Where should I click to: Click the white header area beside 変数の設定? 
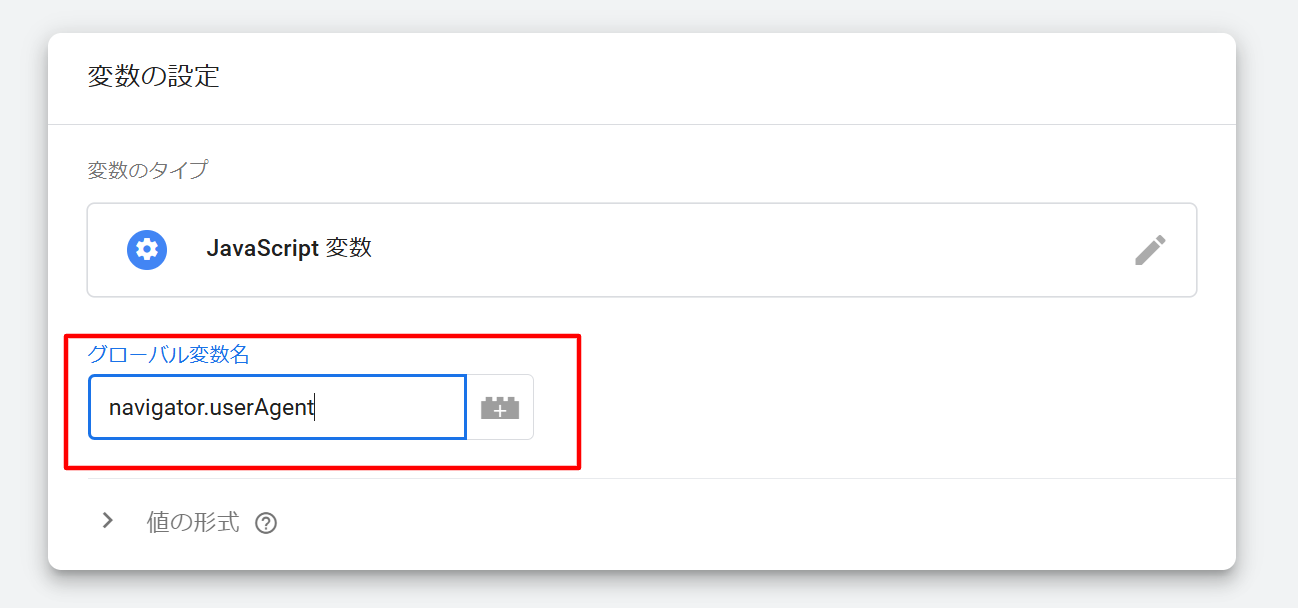(720, 77)
